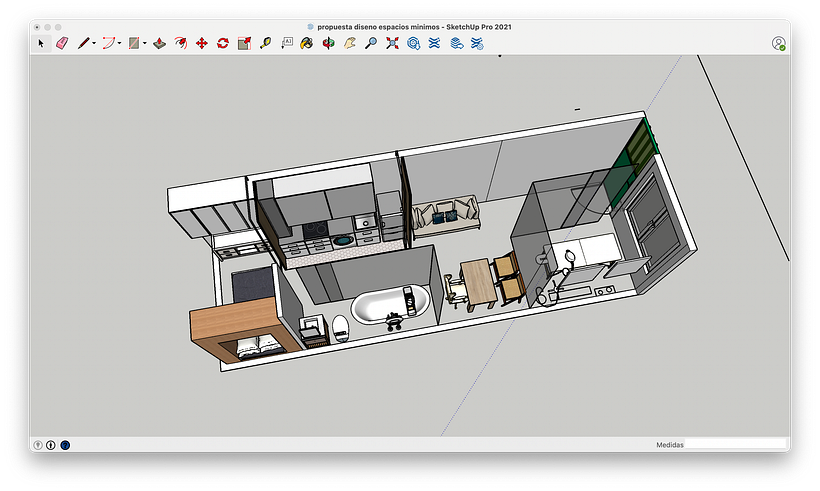Click the Medidas measurements input box

point(736,444)
